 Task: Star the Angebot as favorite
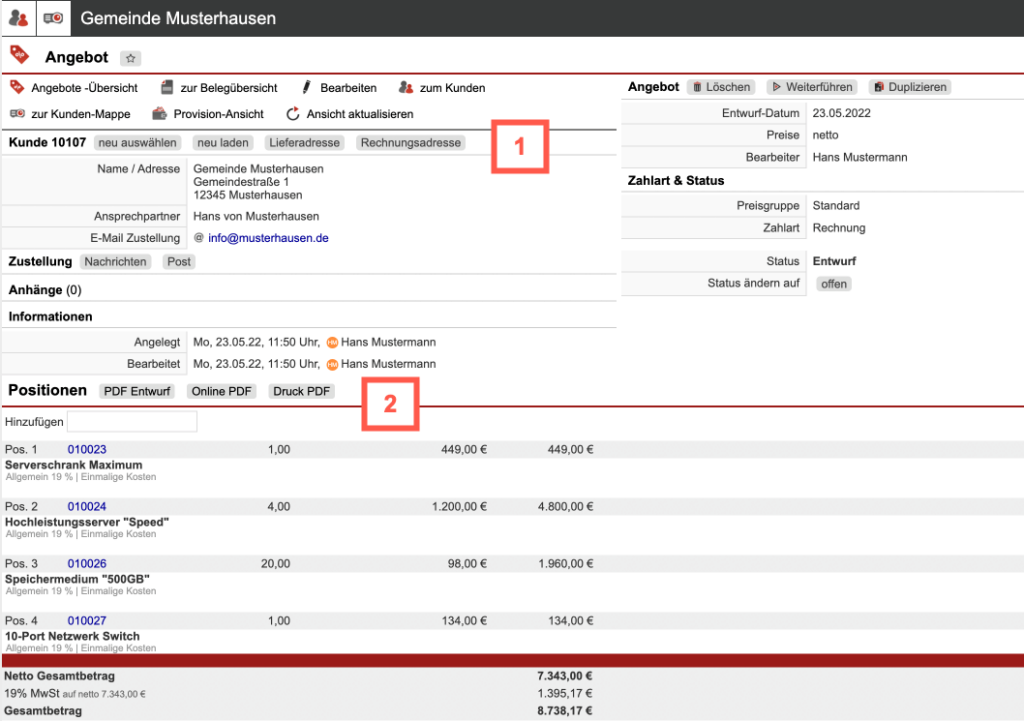(131, 59)
